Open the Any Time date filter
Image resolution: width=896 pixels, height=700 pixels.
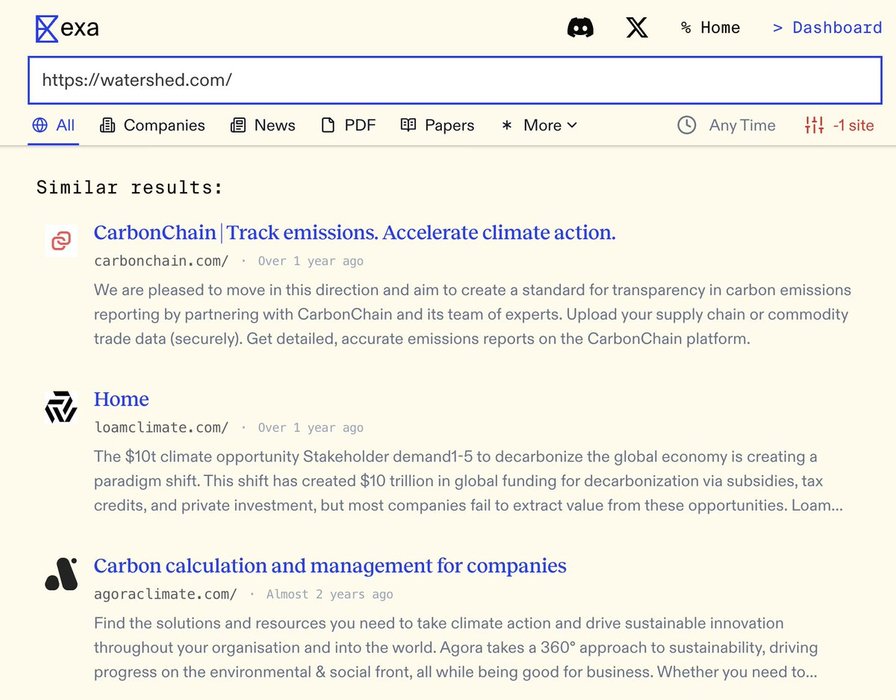pos(726,125)
